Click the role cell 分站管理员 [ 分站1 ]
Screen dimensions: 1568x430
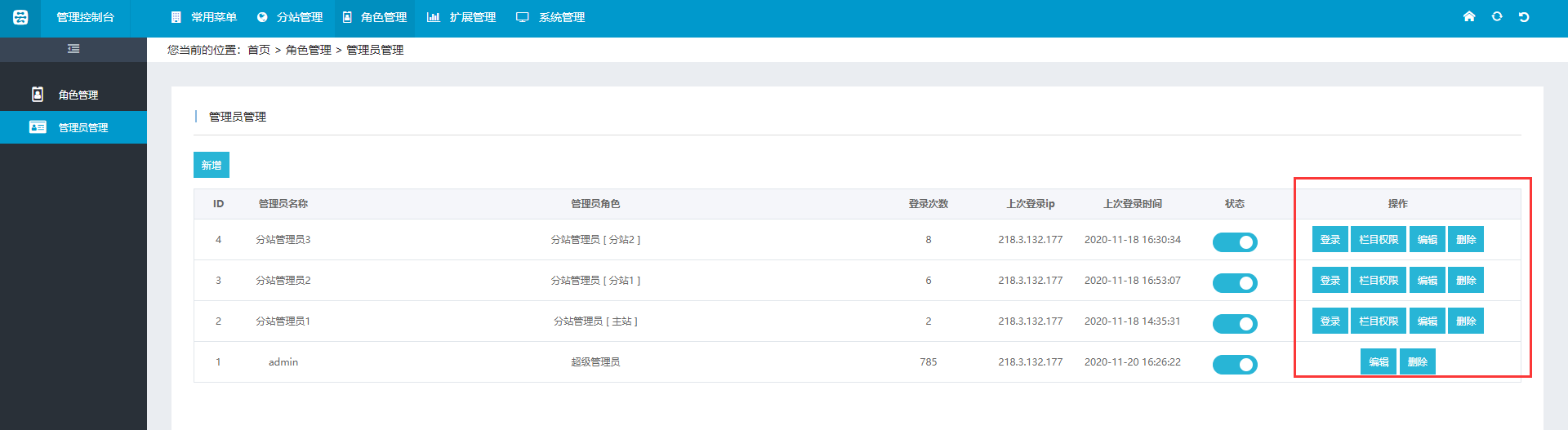point(595,280)
